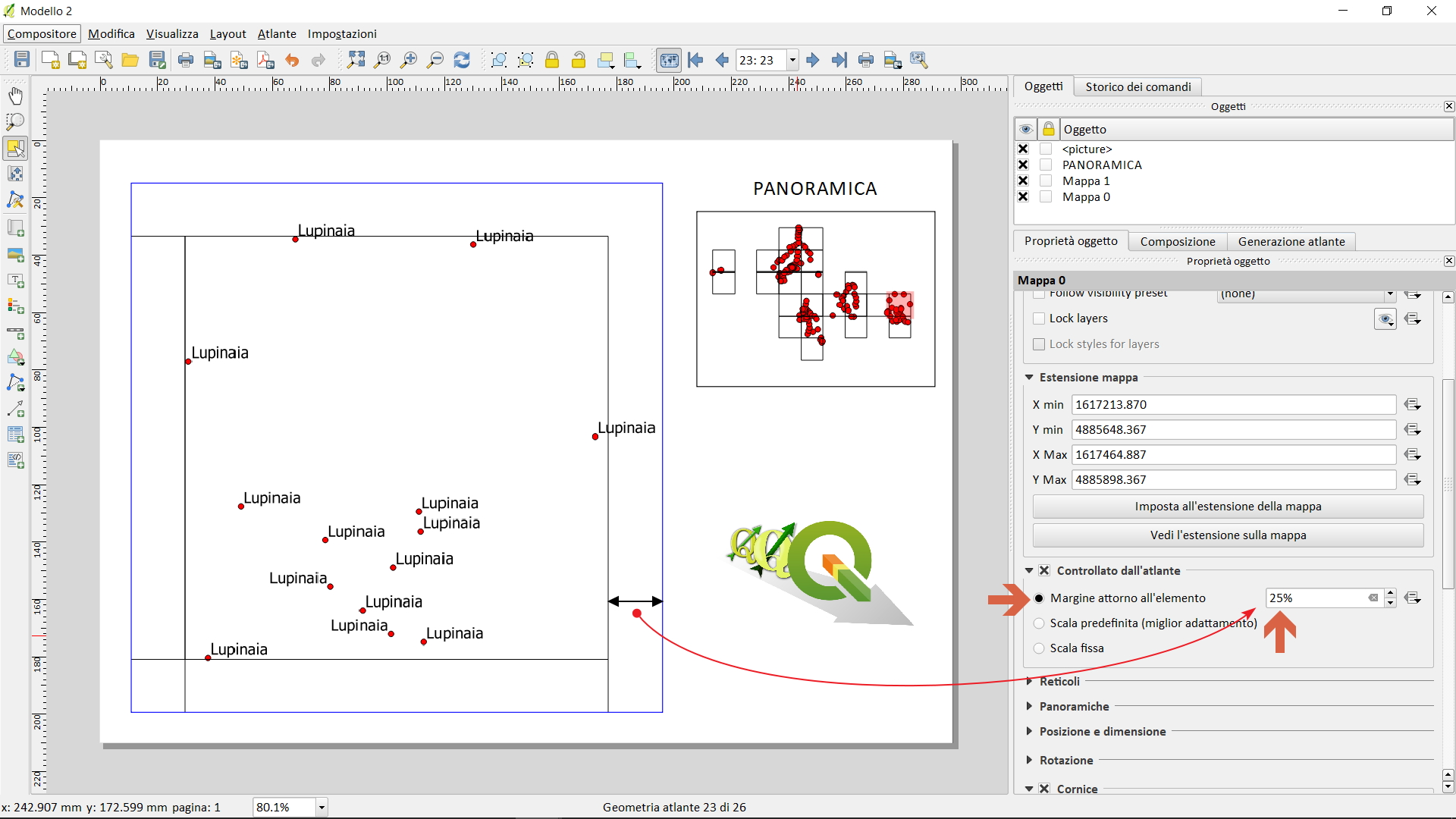
Task: Click the X min input field
Action: tap(1232, 405)
